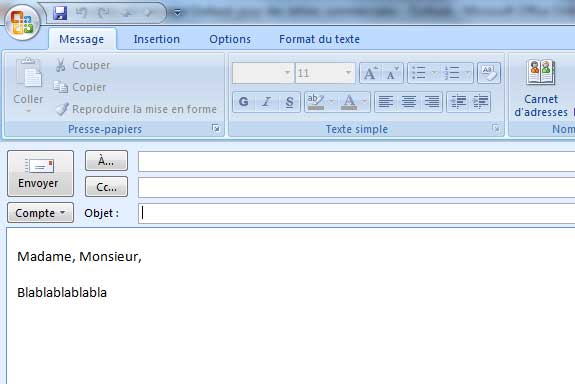The width and height of the screenshot is (575, 384).
Task: Click the Redo arrow in the quick access toolbar
Action: click(x=104, y=13)
